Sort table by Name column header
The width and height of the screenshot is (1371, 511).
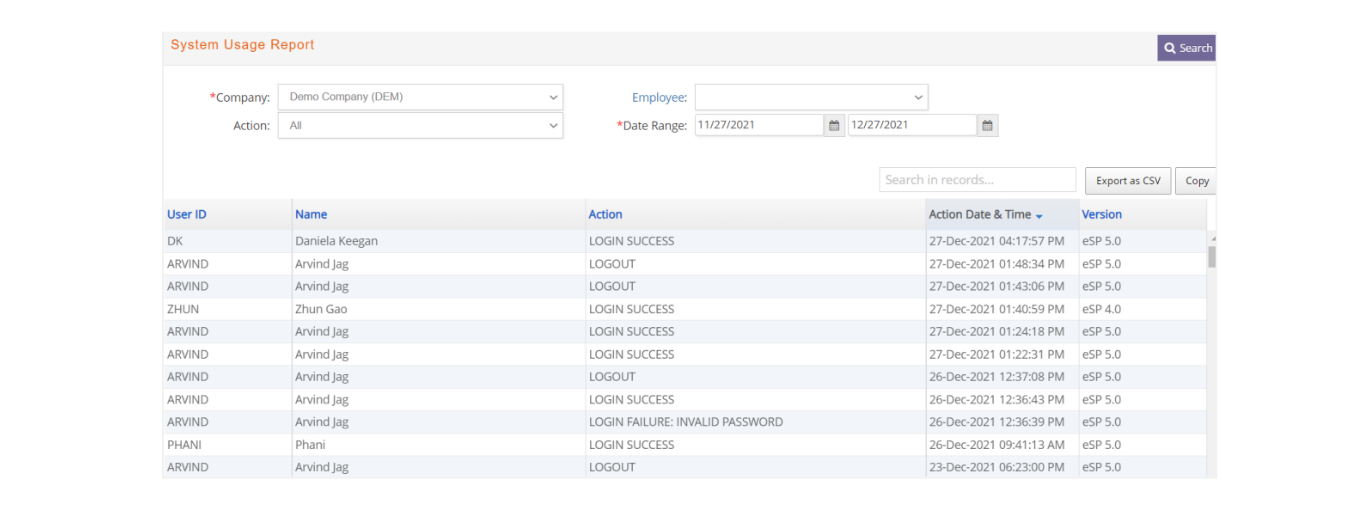pyautogui.click(x=311, y=215)
